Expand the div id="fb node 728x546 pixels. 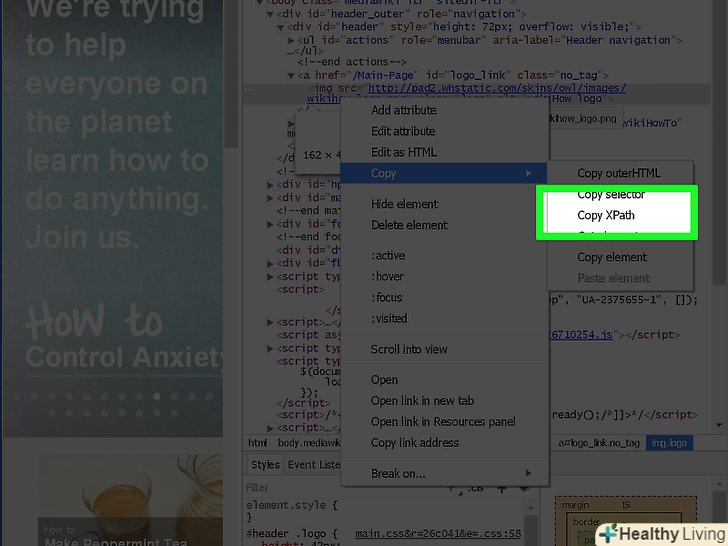click(x=270, y=264)
